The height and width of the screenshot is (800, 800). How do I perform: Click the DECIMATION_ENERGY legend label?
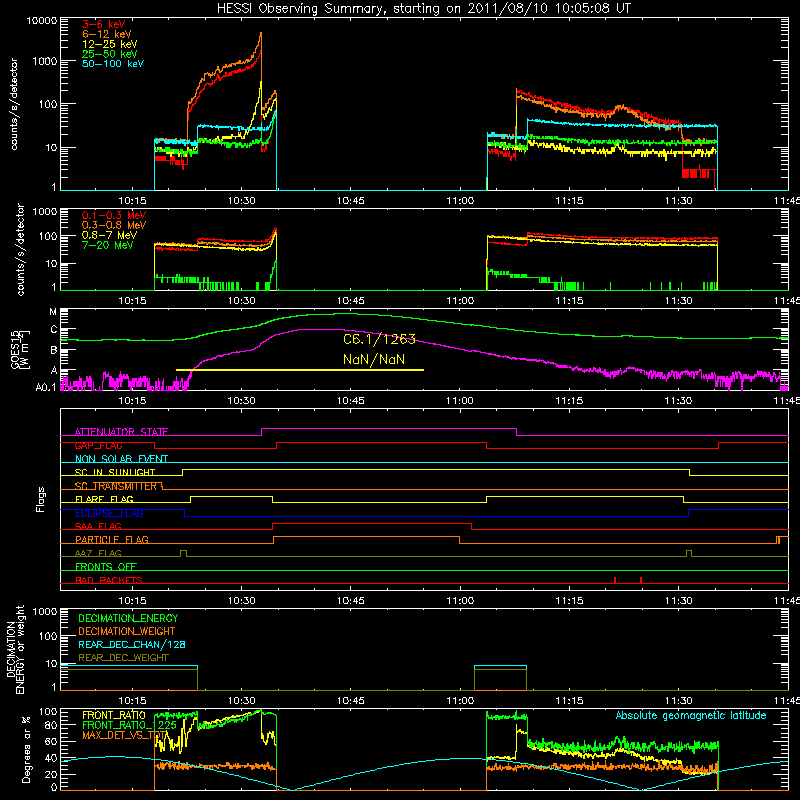[x=128, y=618]
